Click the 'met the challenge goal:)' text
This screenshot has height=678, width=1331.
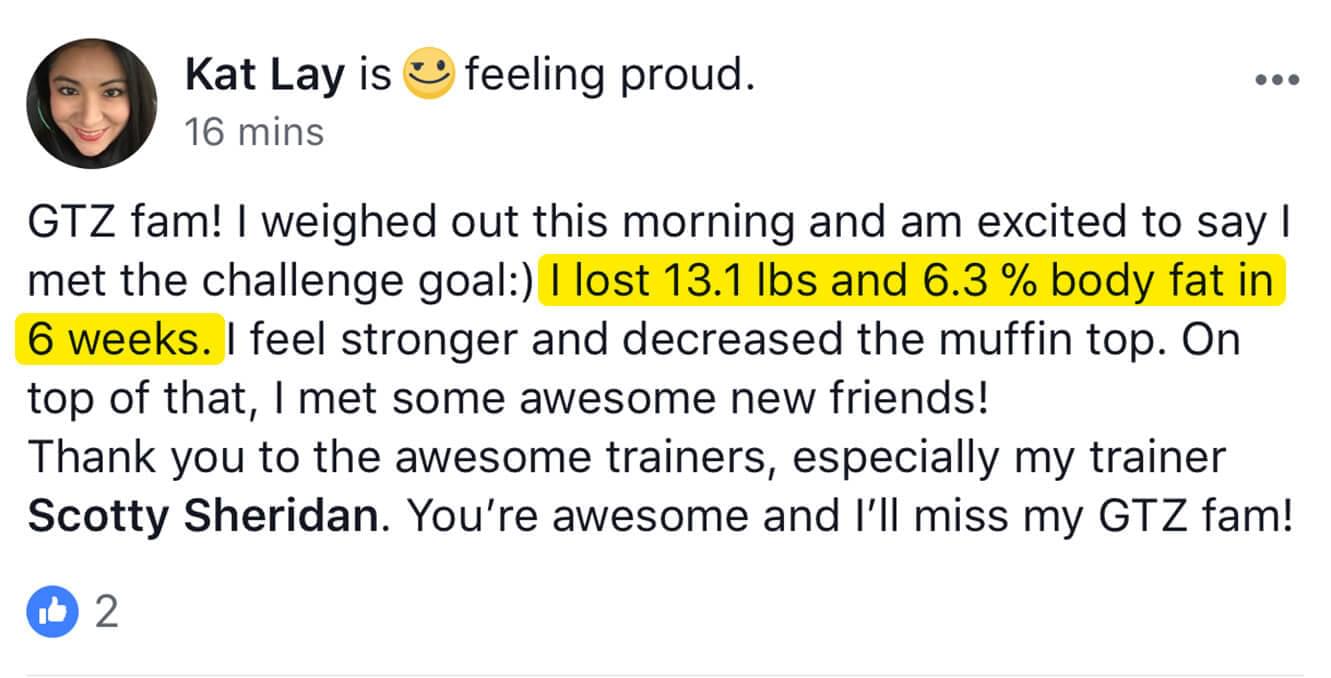[278, 283]
